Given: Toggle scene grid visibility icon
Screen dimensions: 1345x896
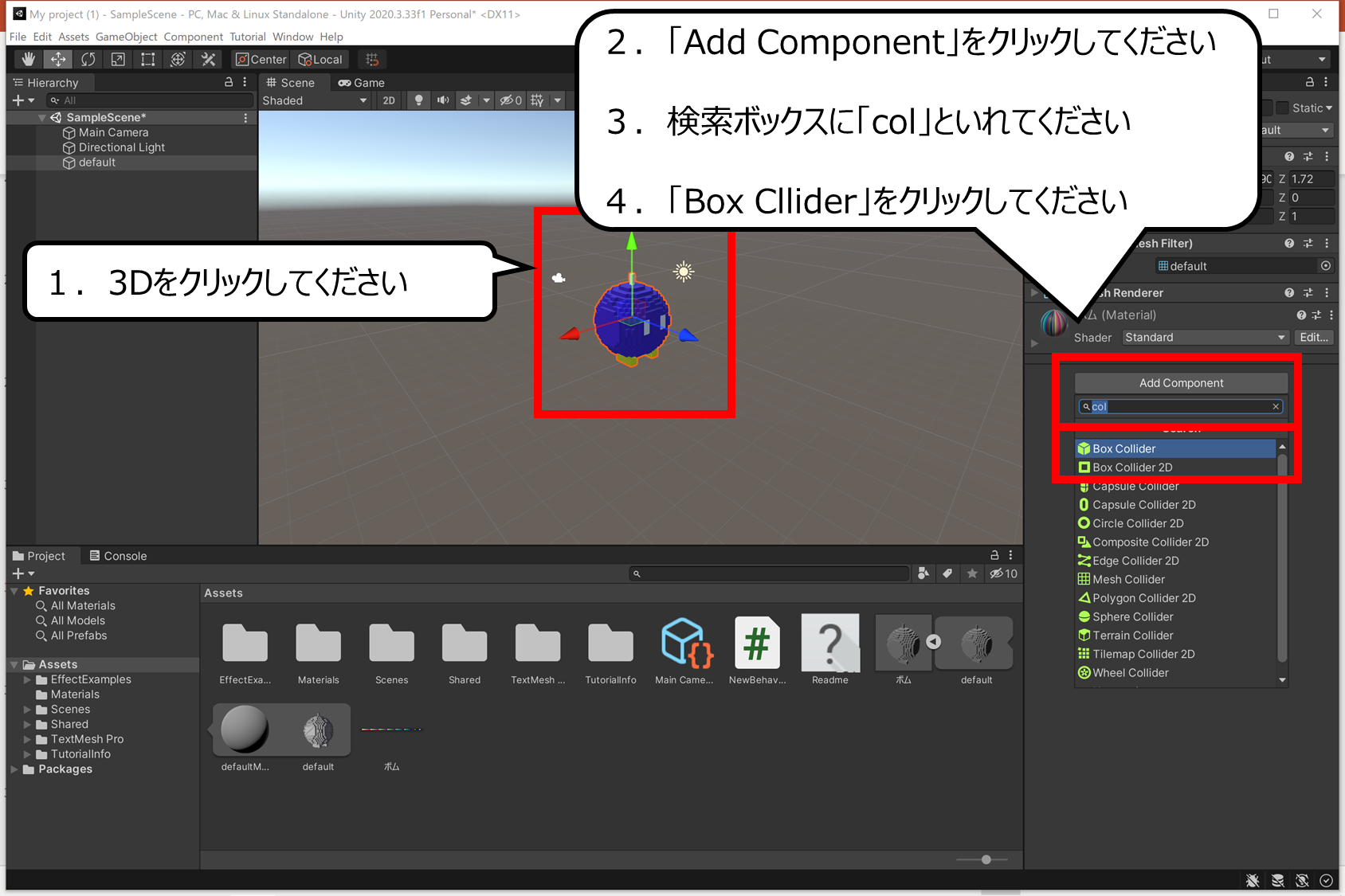Looking at the screenshot, I should [537, 100].
